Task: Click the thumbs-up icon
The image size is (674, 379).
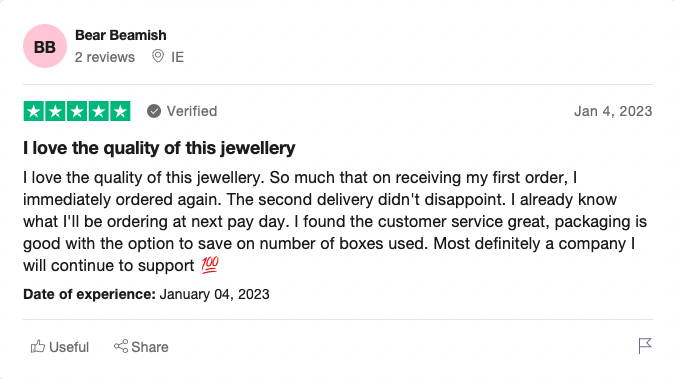Action: tap(38, 346)
